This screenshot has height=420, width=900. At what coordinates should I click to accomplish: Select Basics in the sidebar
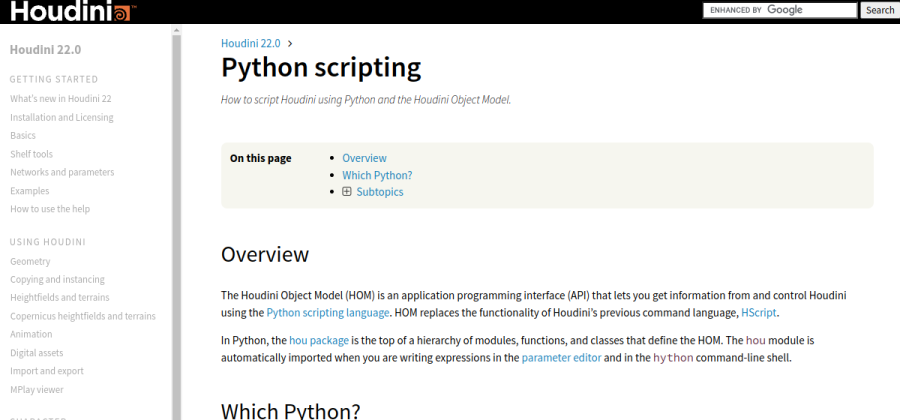click(23, 135)
